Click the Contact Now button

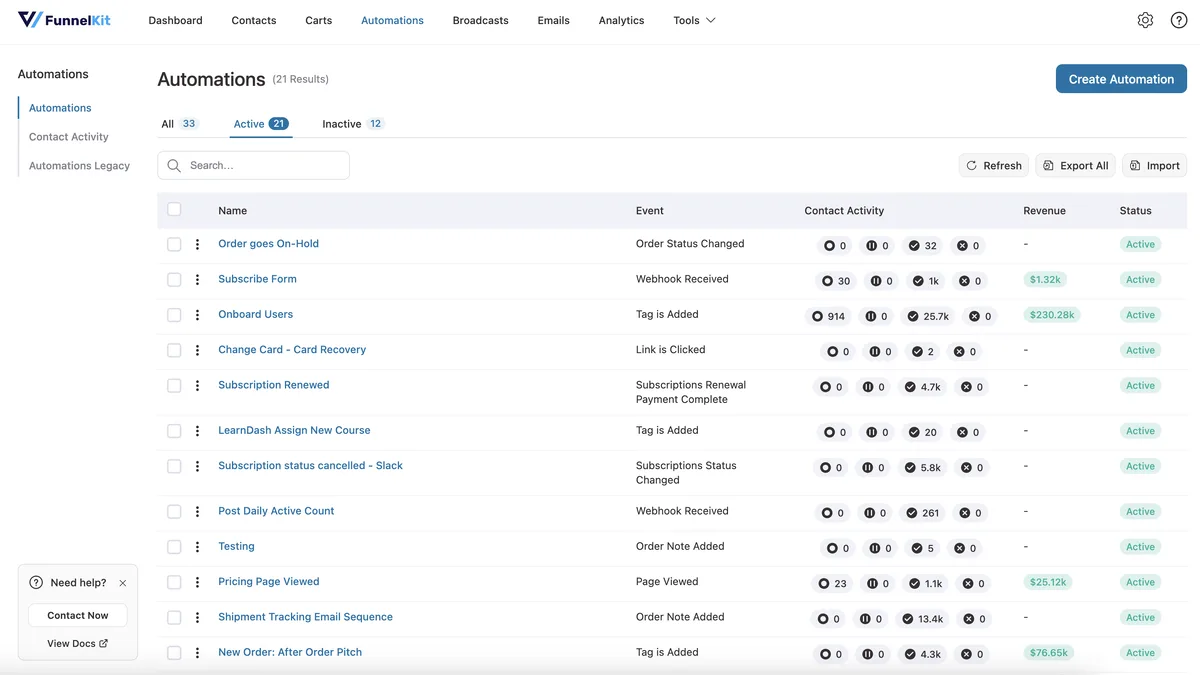[78, 615]
